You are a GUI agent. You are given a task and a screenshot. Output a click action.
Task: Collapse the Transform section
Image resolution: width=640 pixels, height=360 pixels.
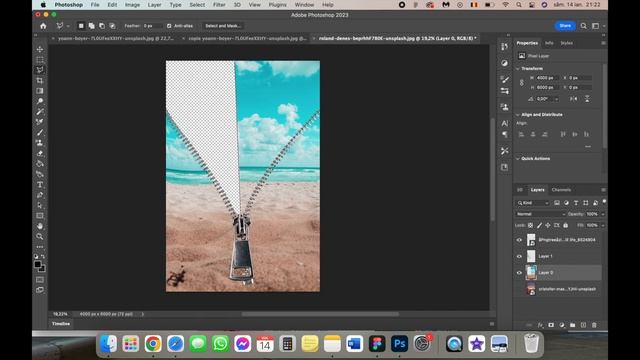tap(518, 69)
